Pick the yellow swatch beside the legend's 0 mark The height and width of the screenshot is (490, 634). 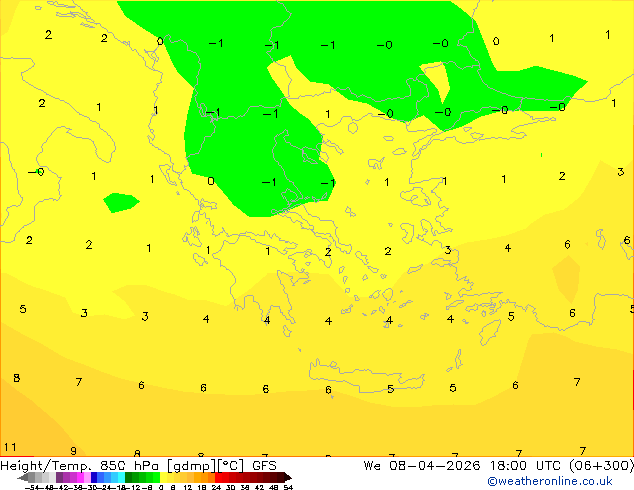163,477
